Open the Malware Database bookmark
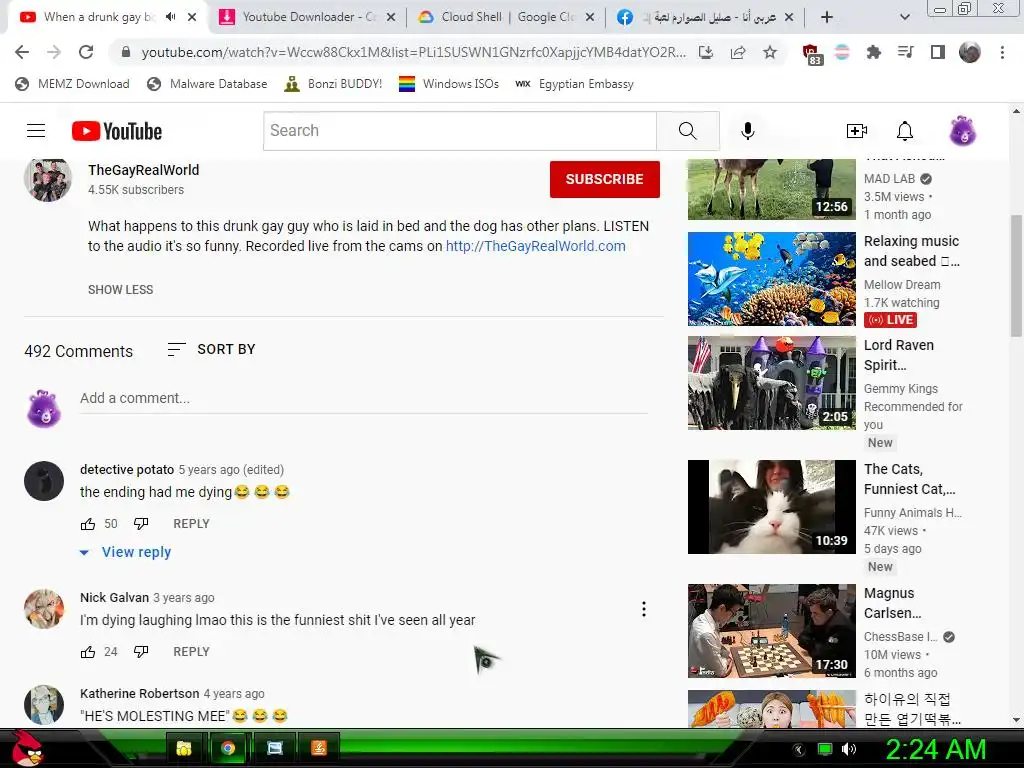 (x=207, y=84)
